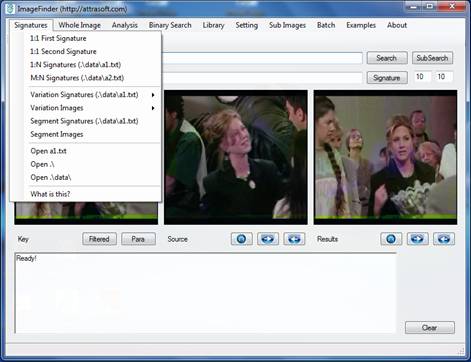This screenshot has width=471, height=362.
Task: Click the first 10 value field
Action: click(x=422, y=77)
